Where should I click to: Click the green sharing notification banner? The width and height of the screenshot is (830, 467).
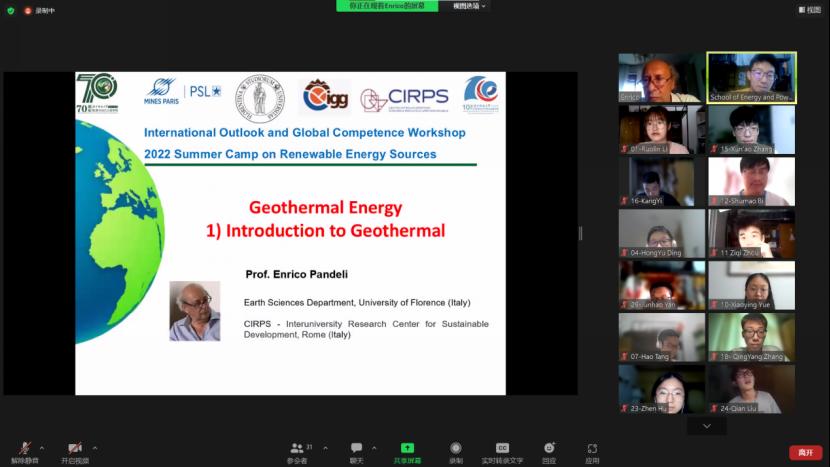click(387, 6)
